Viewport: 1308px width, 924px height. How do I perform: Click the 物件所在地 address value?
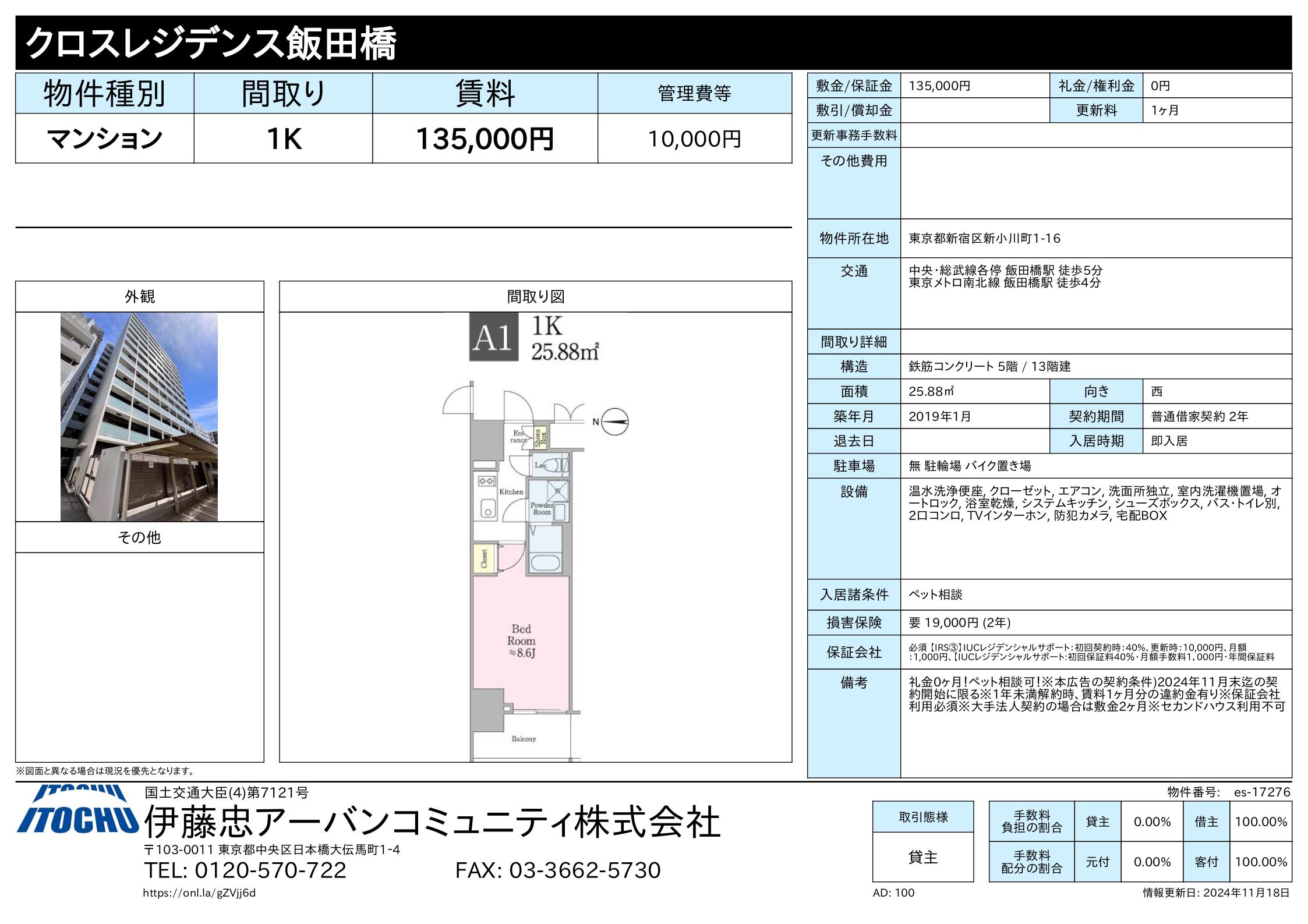tap(985, 239)
